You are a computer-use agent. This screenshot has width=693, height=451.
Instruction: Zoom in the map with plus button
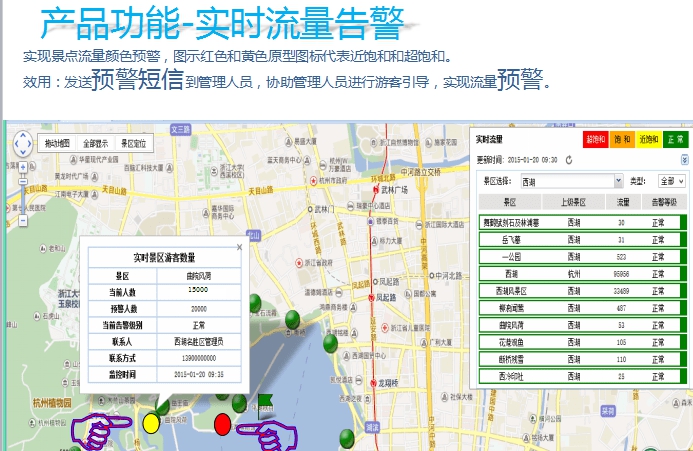tap(20, 168)
